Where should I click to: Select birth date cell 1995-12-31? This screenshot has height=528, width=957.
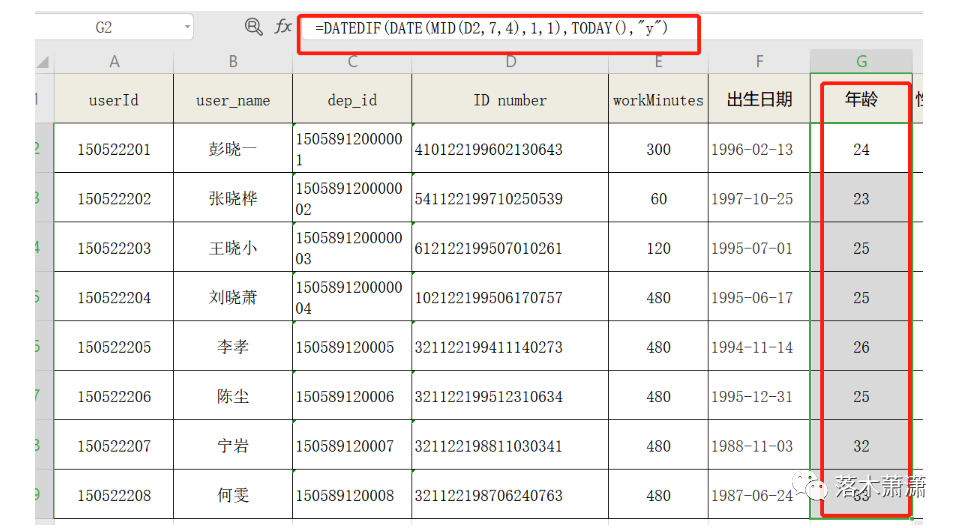[x=759, y=396]
